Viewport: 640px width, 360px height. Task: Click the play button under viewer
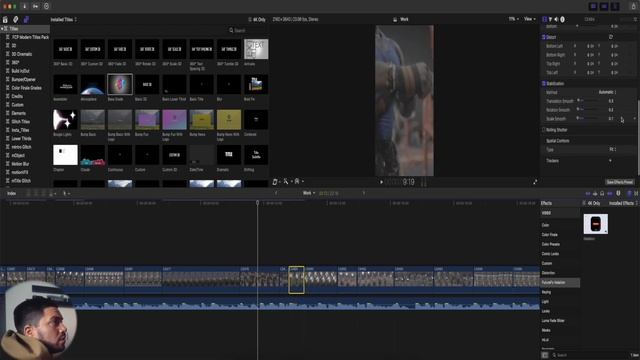382,182
